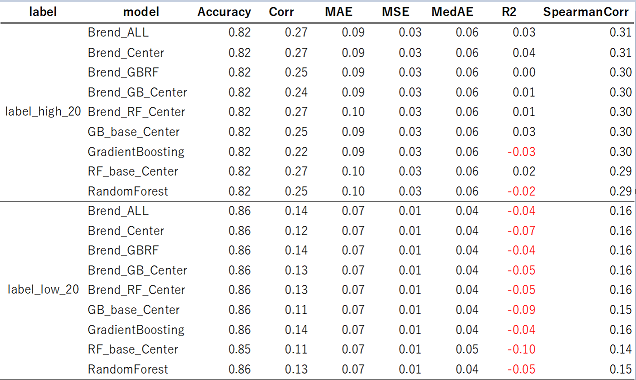This screenshot has height=380, width=636.
Task: Click the SpearmanCorr column header
Action: click(586, 12)
